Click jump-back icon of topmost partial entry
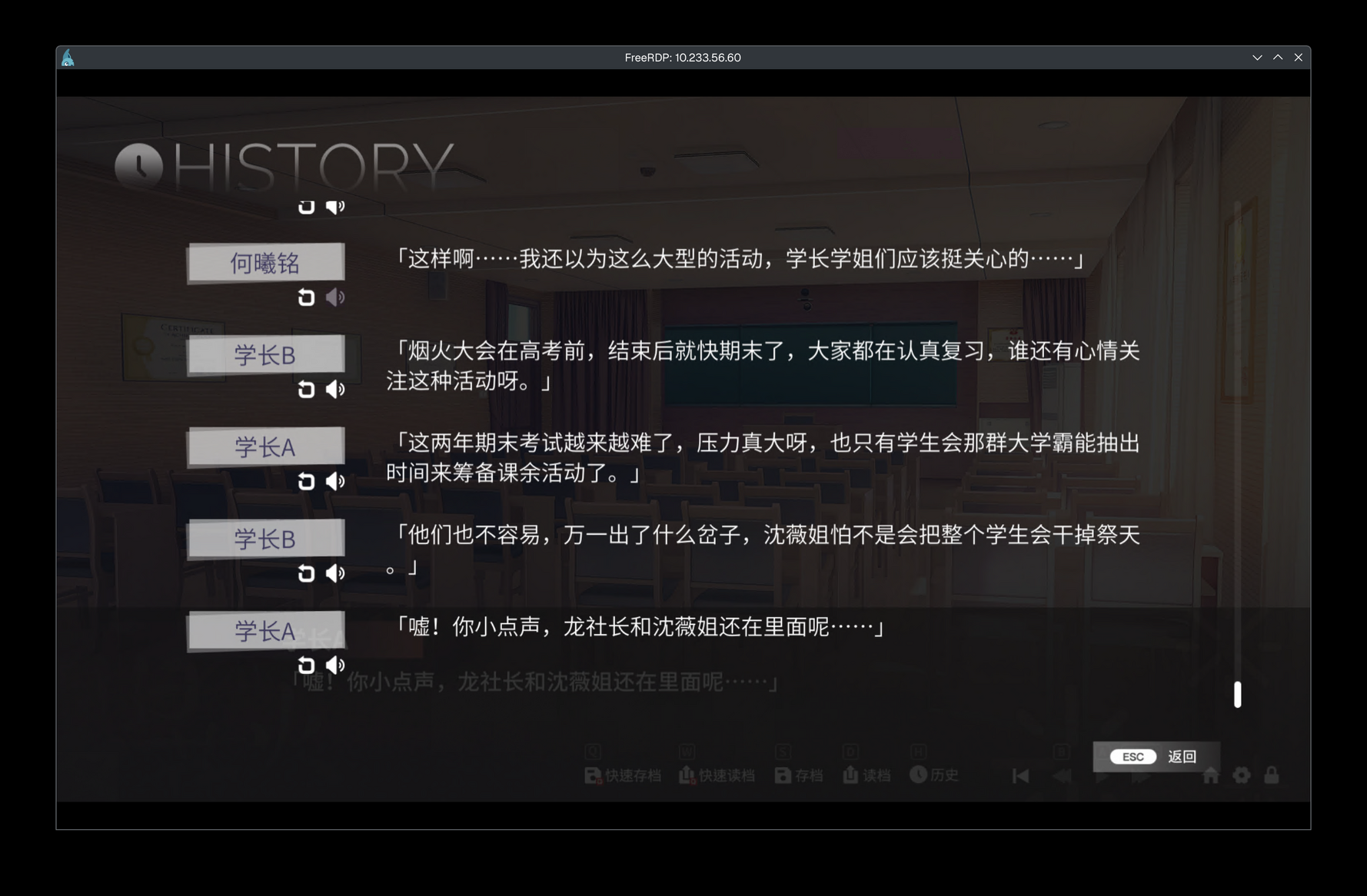The image size is (1367, 896). [x=306, y=207]
